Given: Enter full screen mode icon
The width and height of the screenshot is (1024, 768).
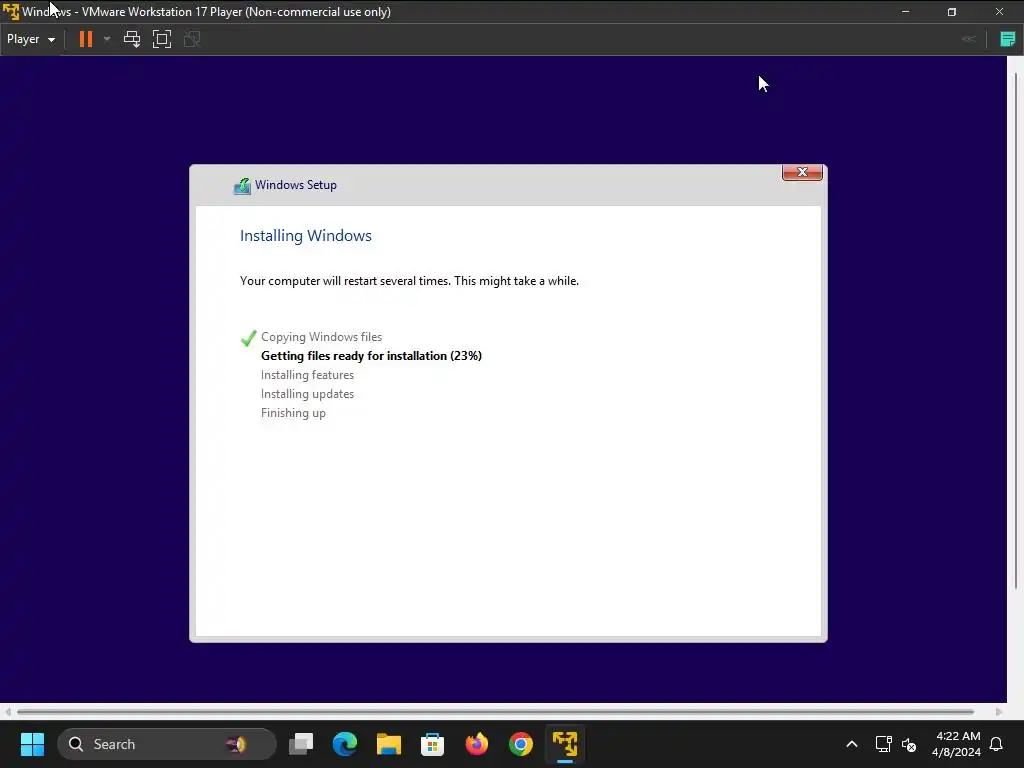Looking at the screenshot, I should pos(162,39).
